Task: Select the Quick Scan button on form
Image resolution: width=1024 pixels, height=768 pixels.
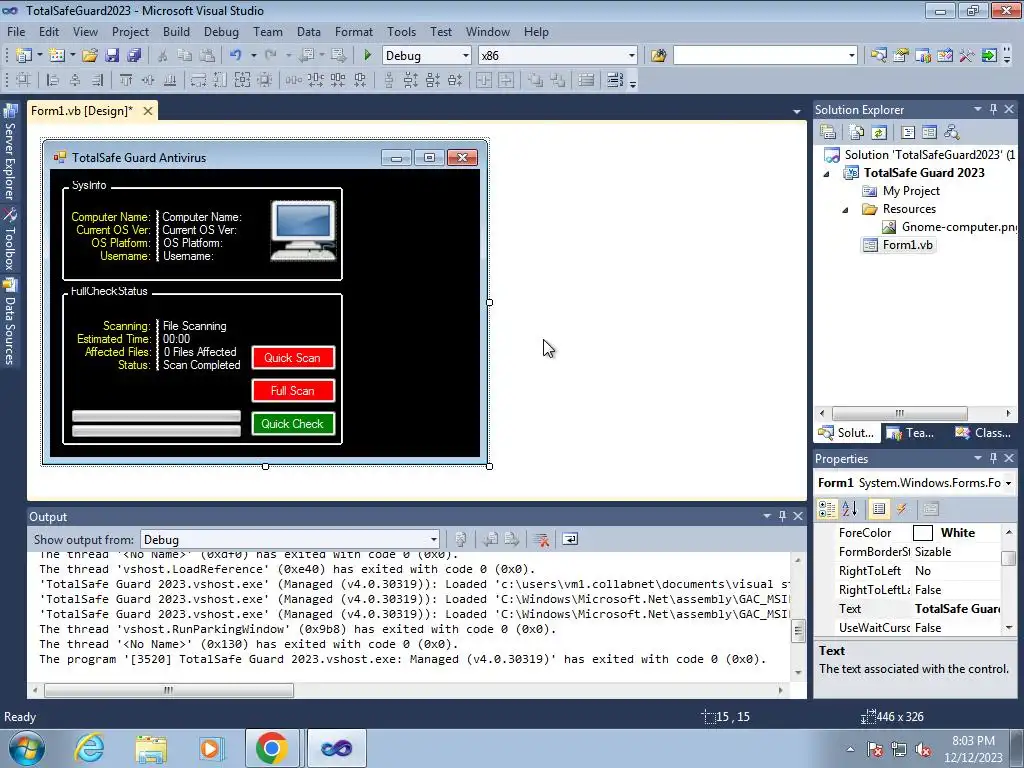Action: [x=293, y=358]
